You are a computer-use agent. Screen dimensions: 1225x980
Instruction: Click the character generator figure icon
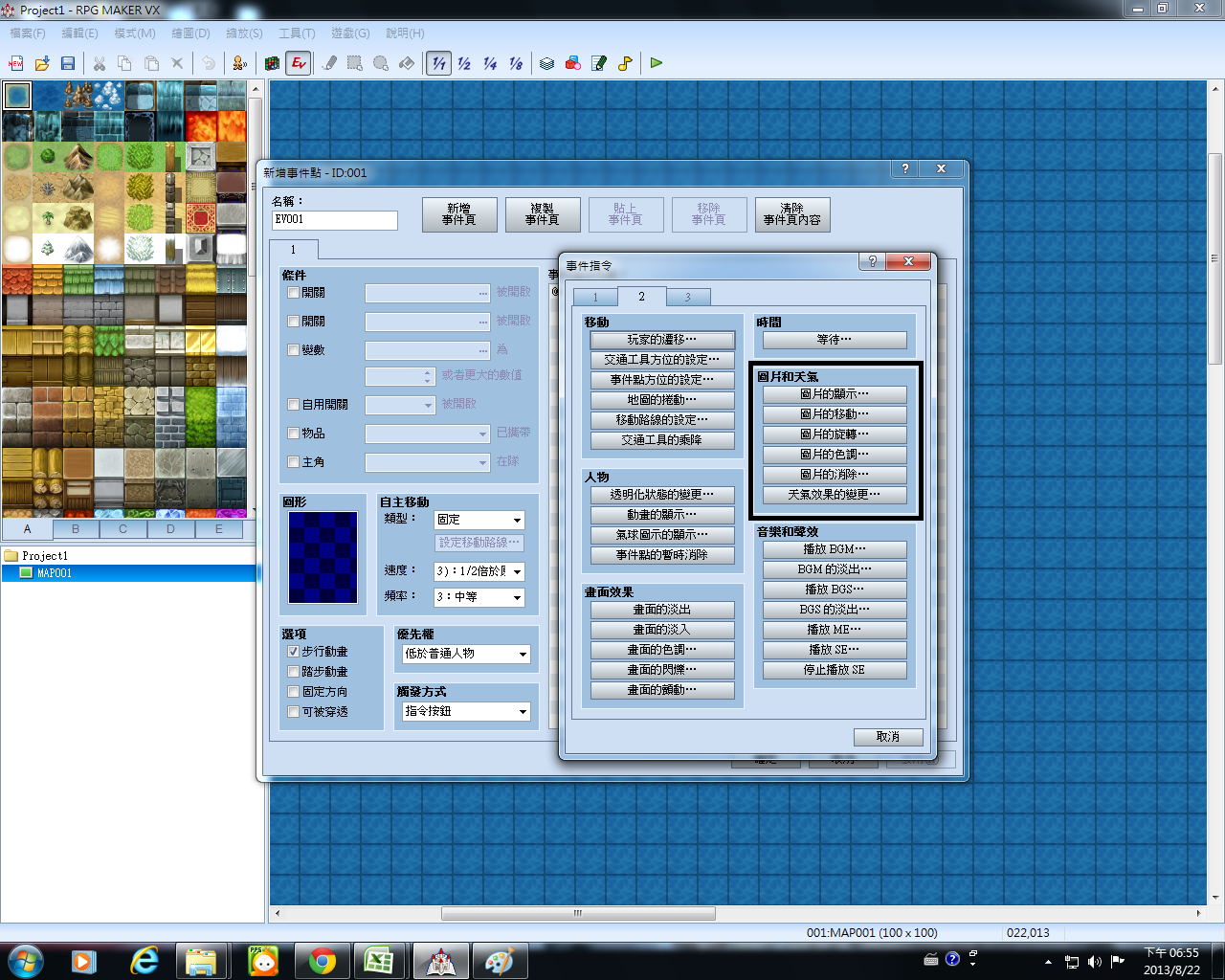click(x=239, y=63)
